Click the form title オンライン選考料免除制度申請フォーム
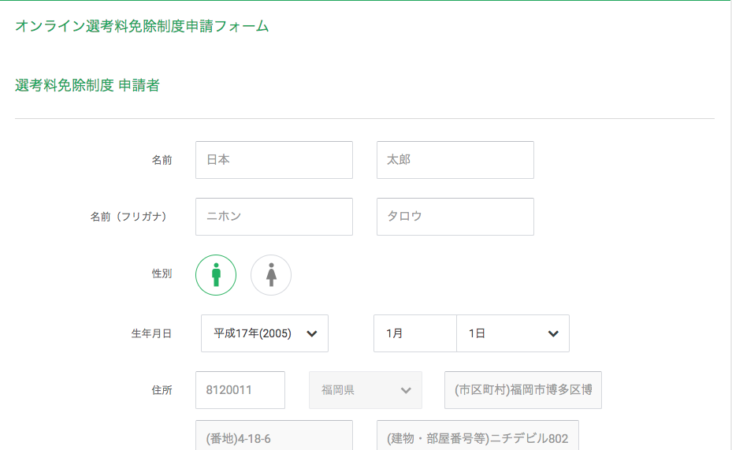Screen dimensions: 732x450 point(142,26)
